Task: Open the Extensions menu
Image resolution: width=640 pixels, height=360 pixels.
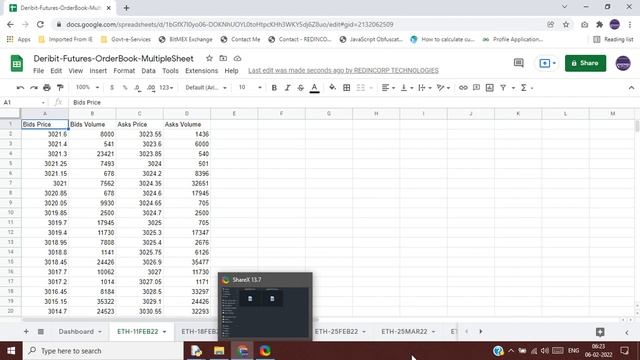Action: point(201,71)
